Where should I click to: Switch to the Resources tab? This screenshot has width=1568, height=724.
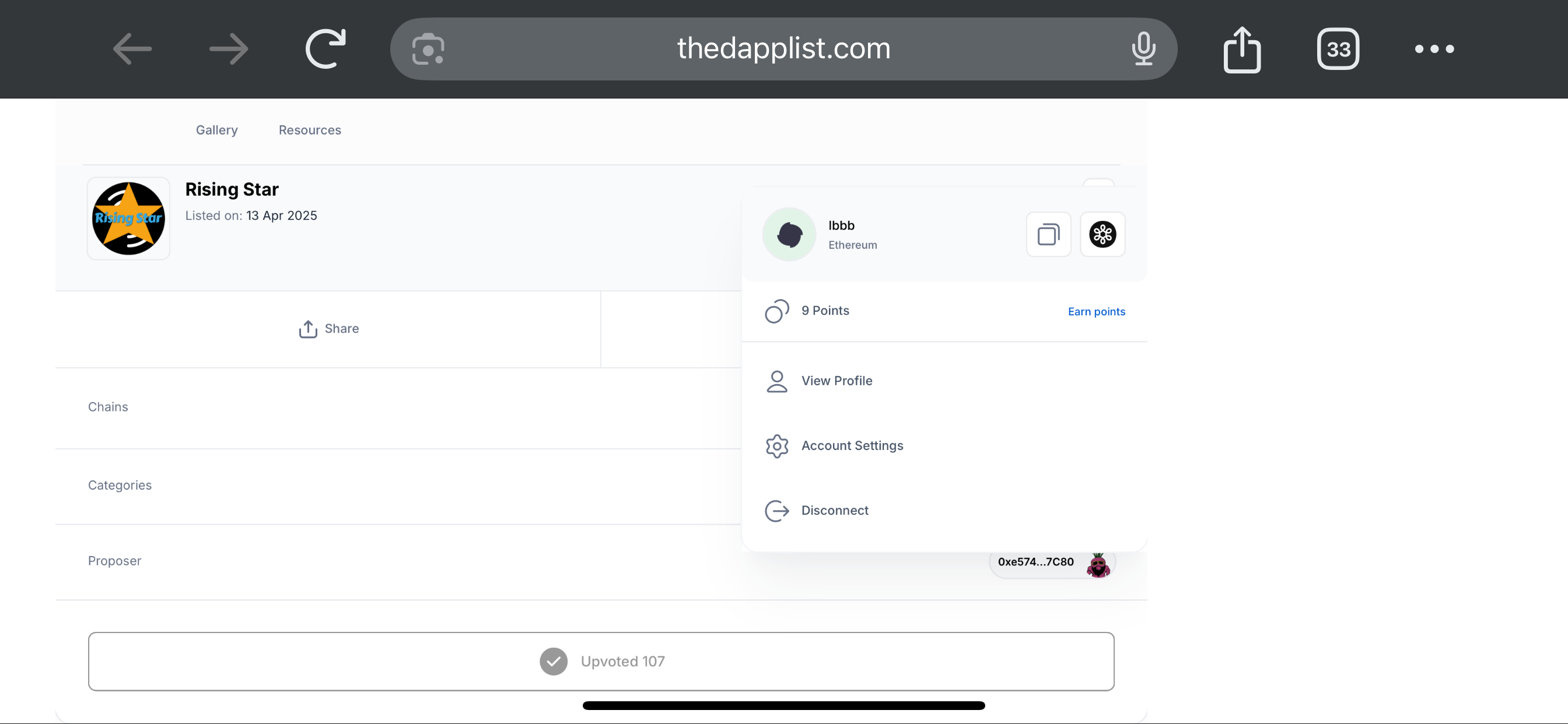click(x=310, y=130)
